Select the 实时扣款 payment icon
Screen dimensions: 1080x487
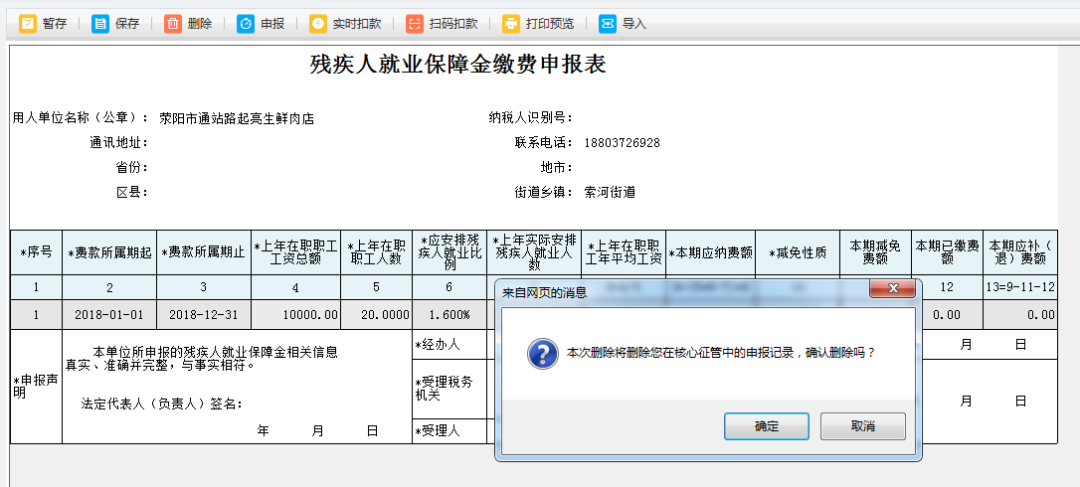tap(319, 23)
